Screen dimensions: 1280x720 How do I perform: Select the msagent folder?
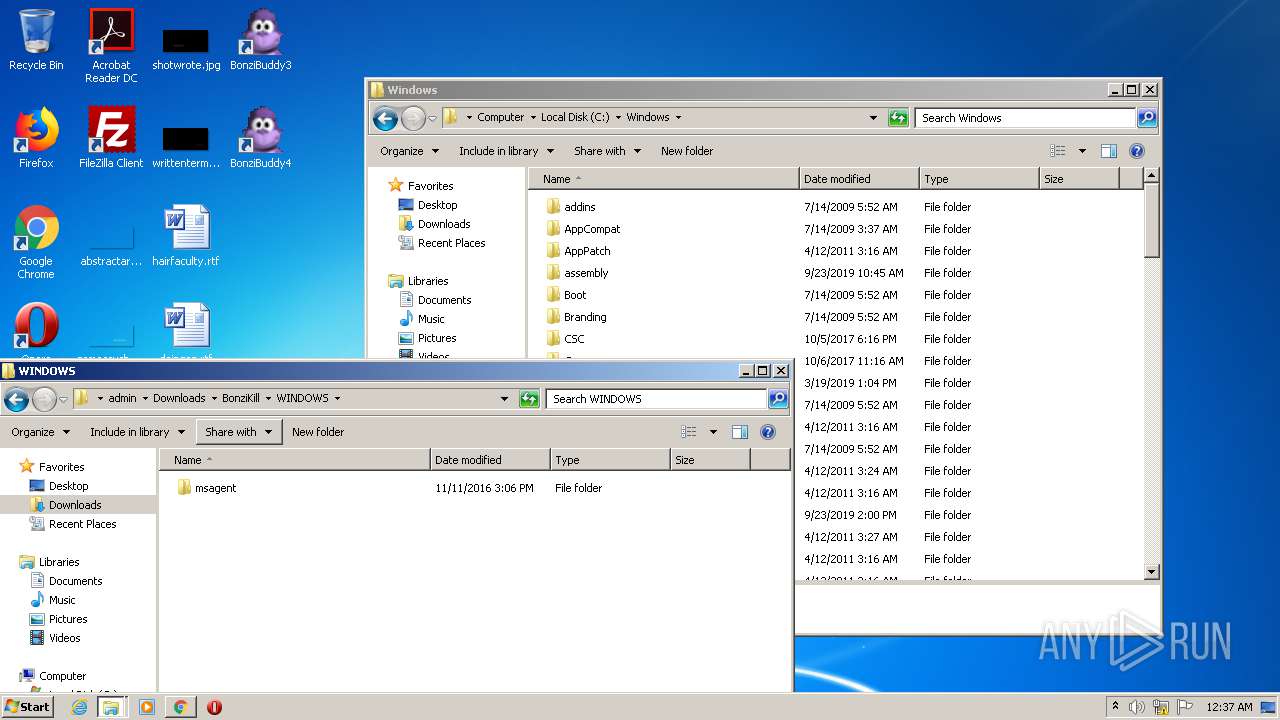pos(215,488)
